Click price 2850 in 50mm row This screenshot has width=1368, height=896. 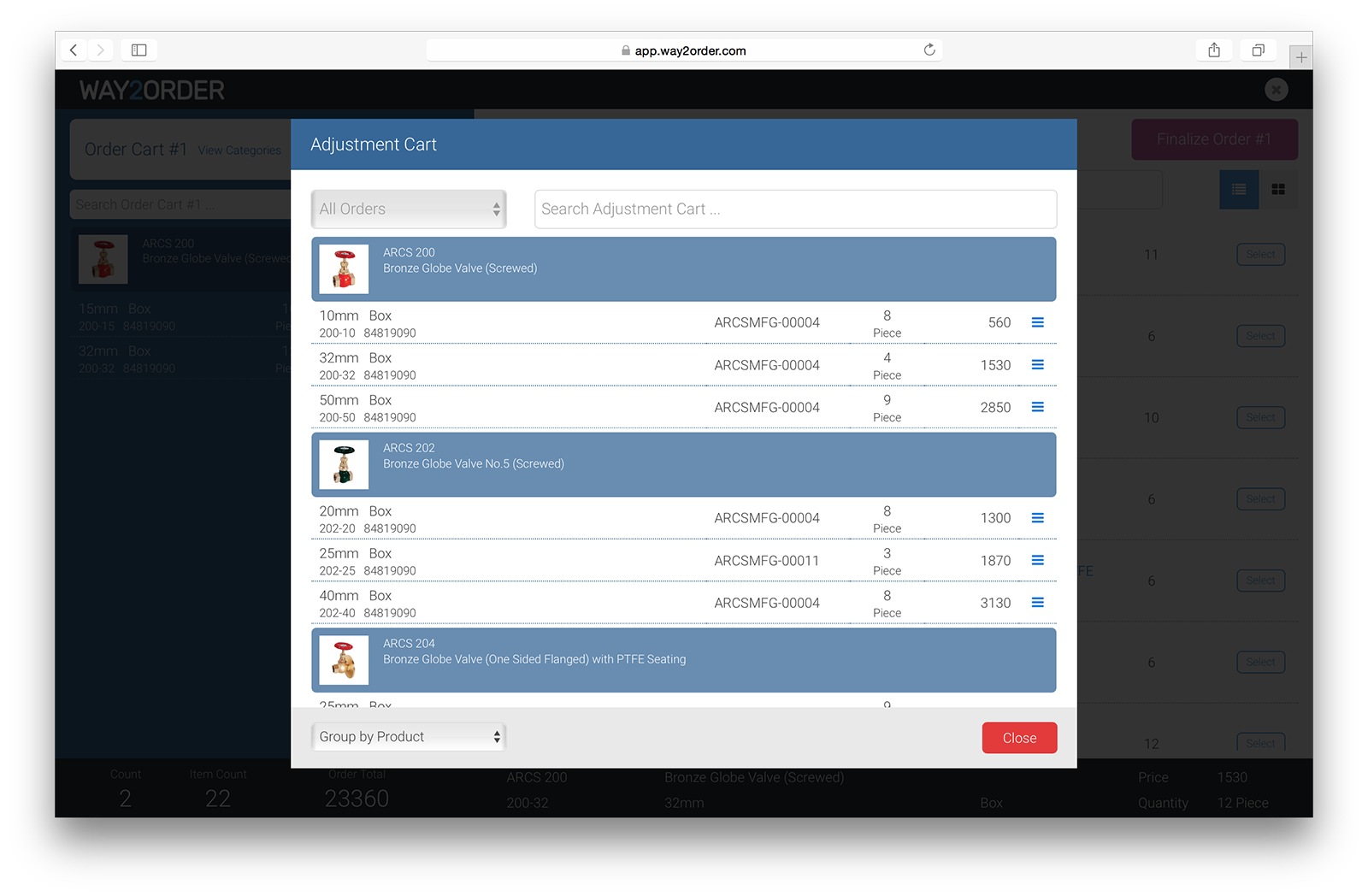995,407
